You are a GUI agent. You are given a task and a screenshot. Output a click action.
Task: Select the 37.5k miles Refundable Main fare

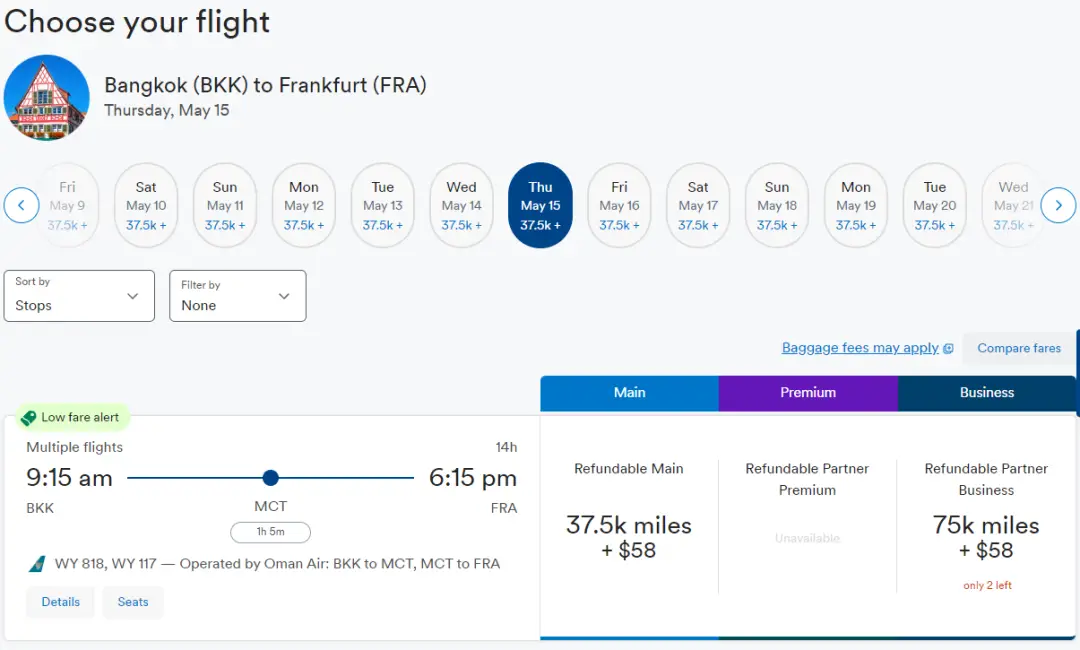pyautogui.click(x=629, y=535)
